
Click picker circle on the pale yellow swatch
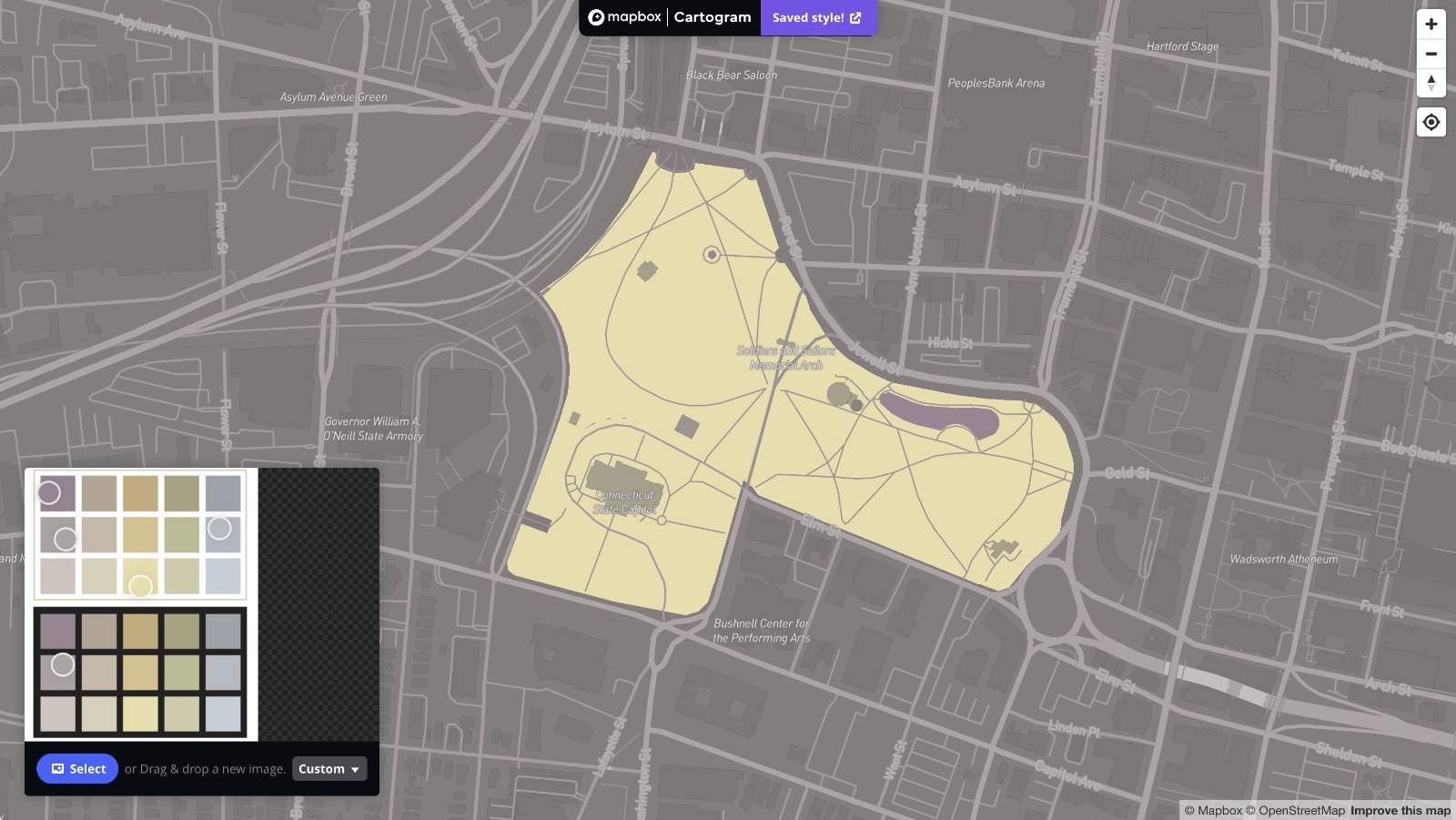(140, 586)
